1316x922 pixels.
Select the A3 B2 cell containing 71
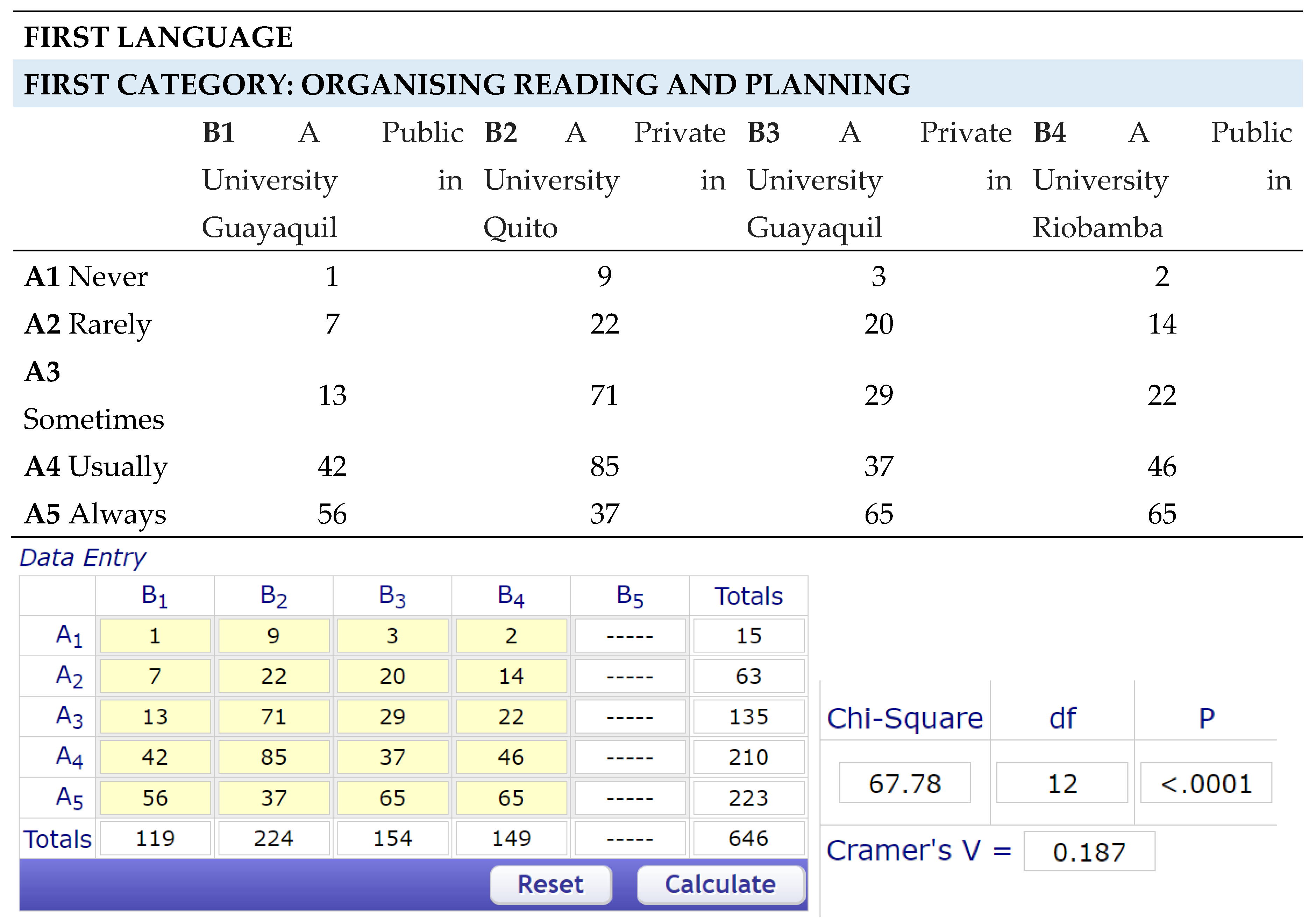point(273,716)
